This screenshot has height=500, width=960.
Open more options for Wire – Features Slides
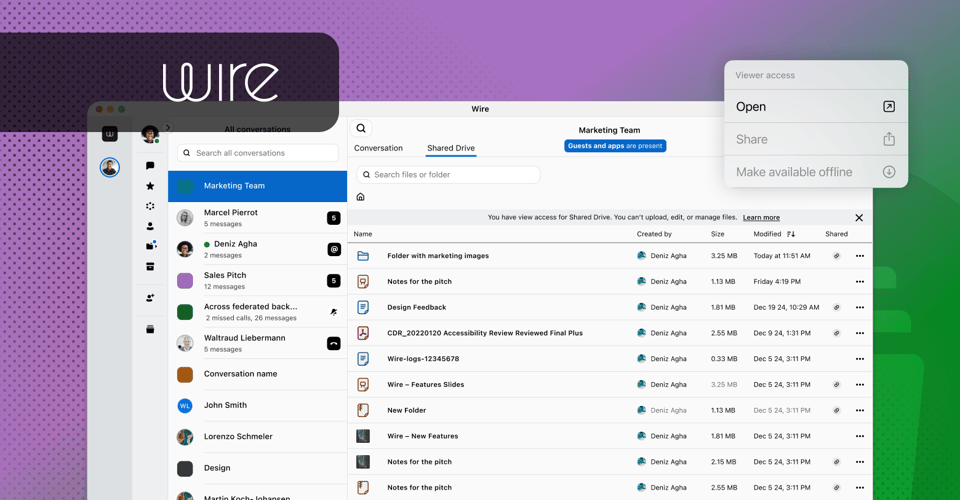[860, 384]
